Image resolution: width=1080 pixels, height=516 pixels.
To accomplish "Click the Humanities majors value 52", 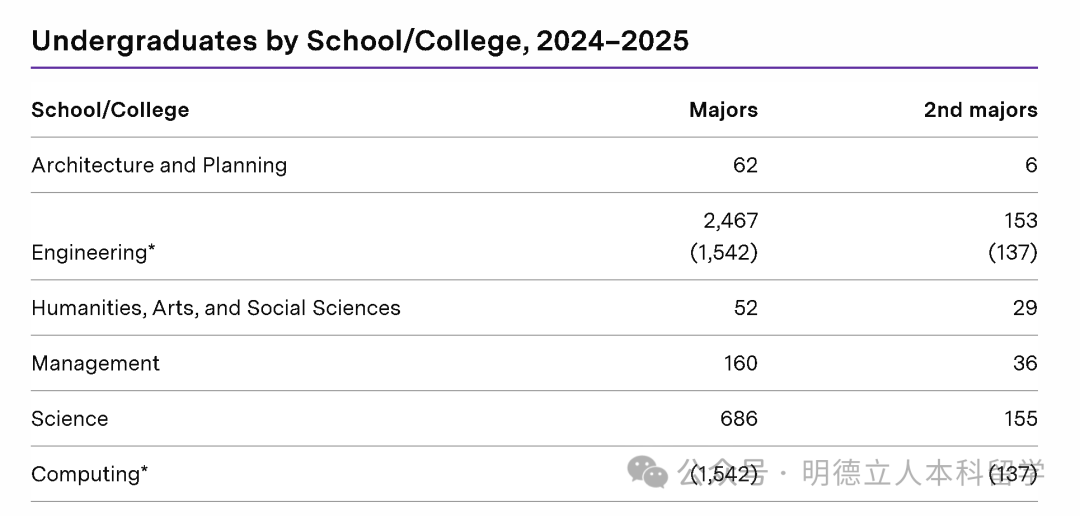I will [x=745, y=308].
